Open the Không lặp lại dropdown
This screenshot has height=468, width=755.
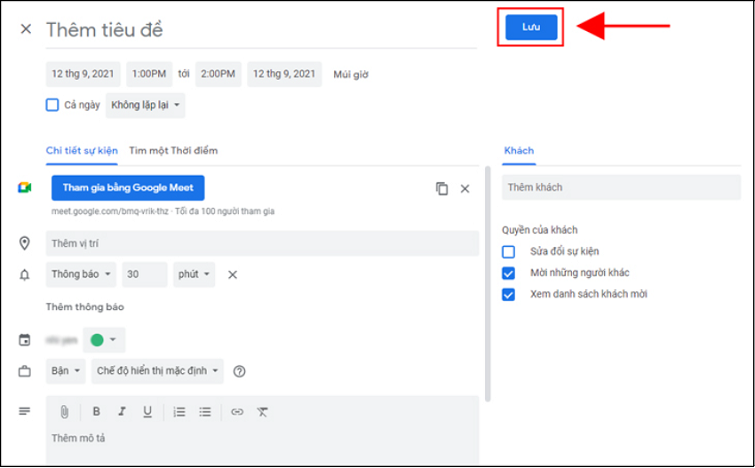(146, 105)
